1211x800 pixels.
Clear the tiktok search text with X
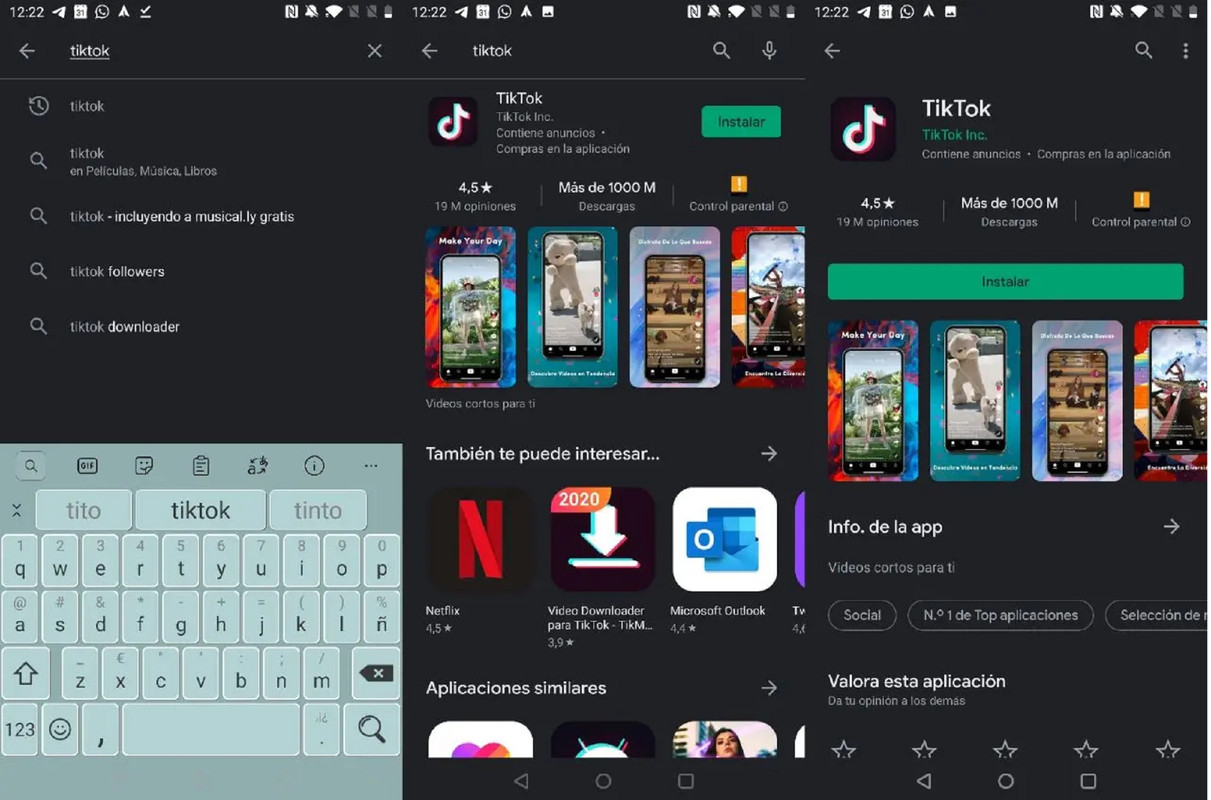point(375,51)
